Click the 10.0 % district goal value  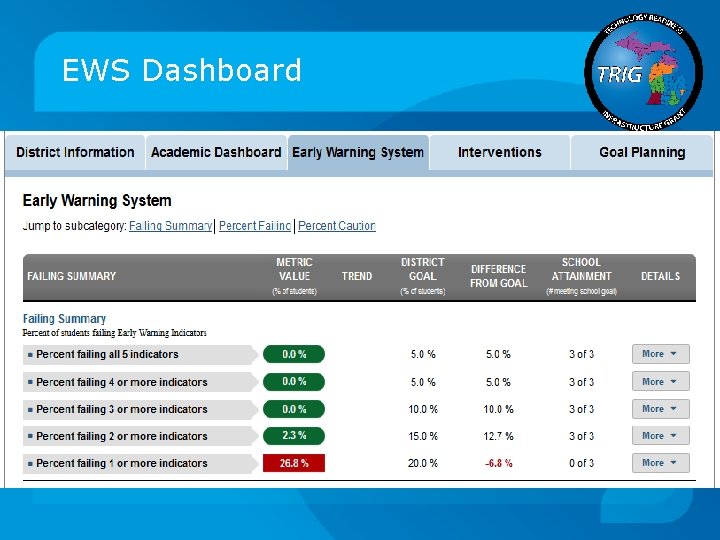[x=423, y=409]
